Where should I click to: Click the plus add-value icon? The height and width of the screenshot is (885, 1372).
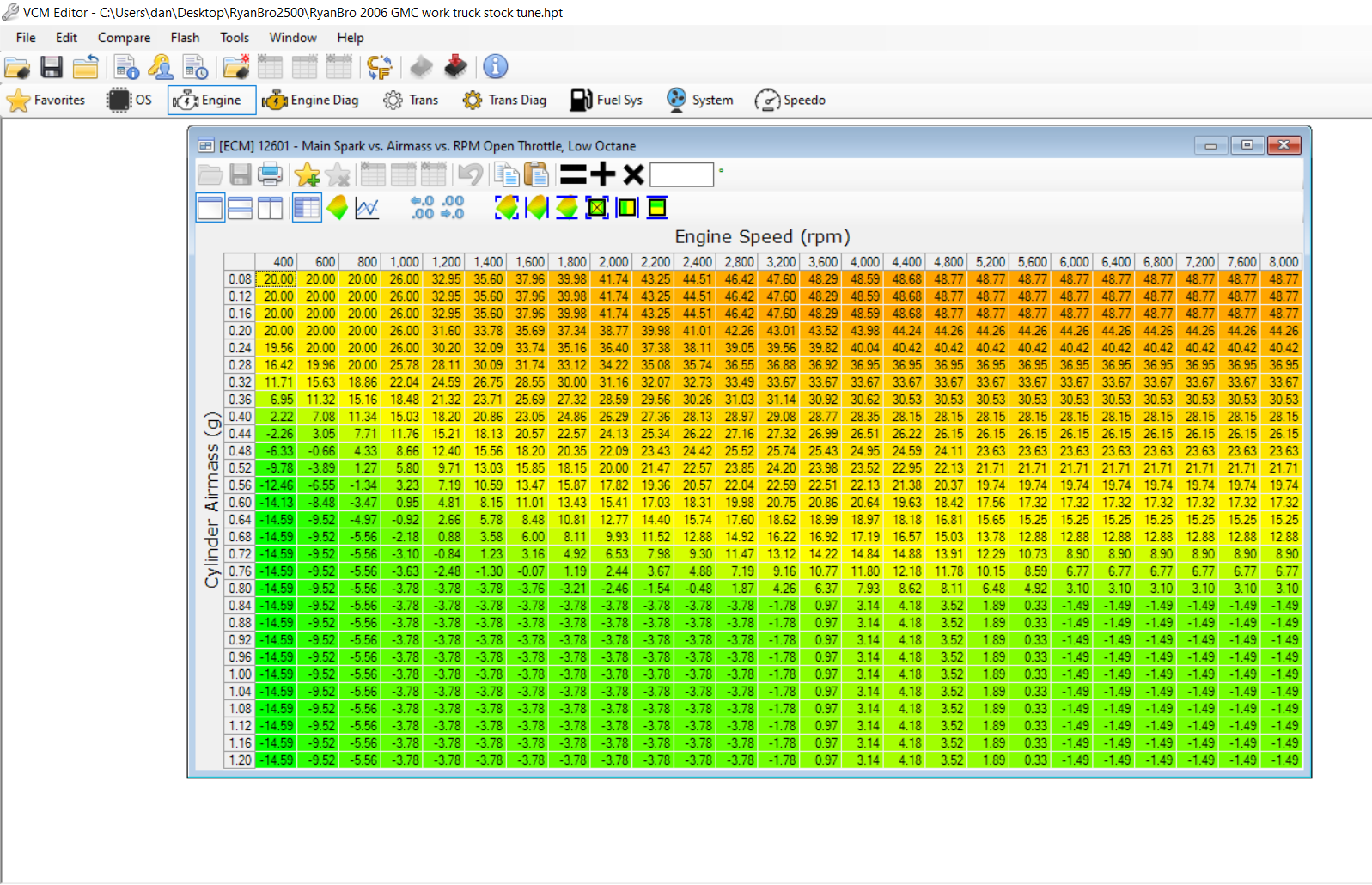point(603,174)
